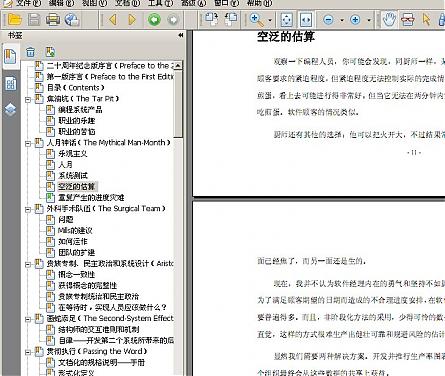
Task: Click the blue plus zoom in button
Action: [355, 20]
